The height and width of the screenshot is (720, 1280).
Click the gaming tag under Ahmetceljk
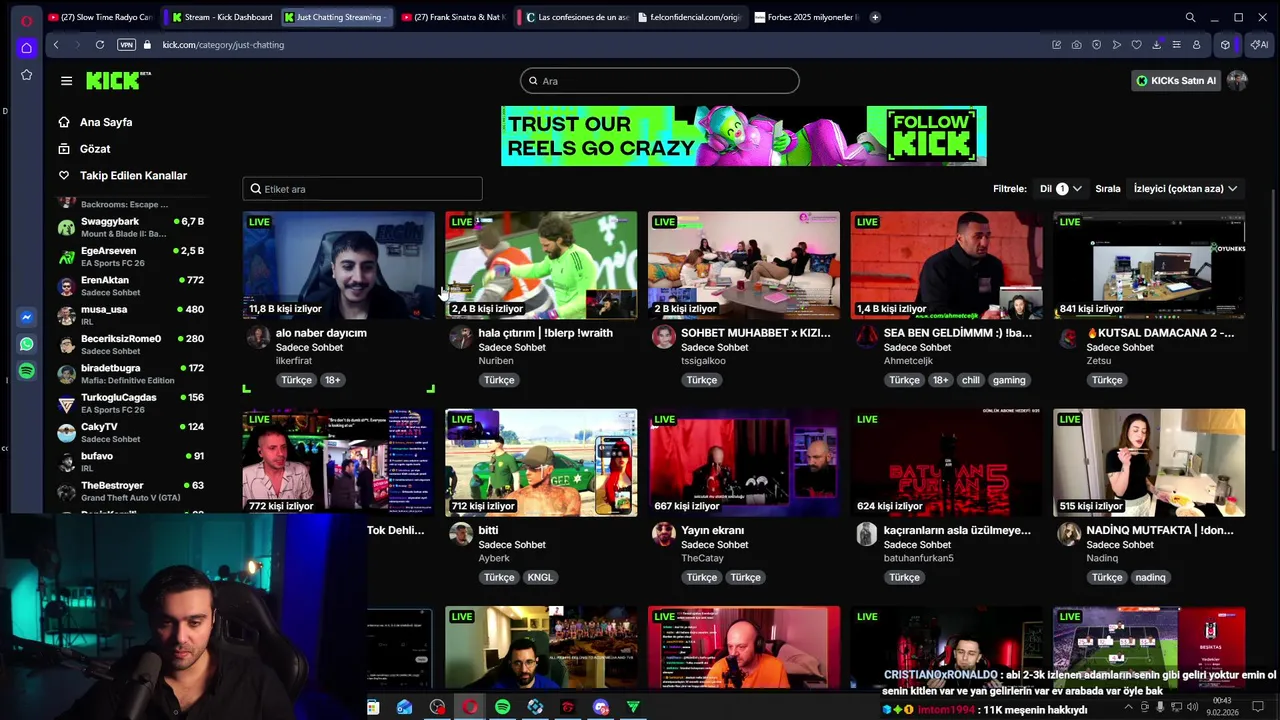click(1009, 380)
